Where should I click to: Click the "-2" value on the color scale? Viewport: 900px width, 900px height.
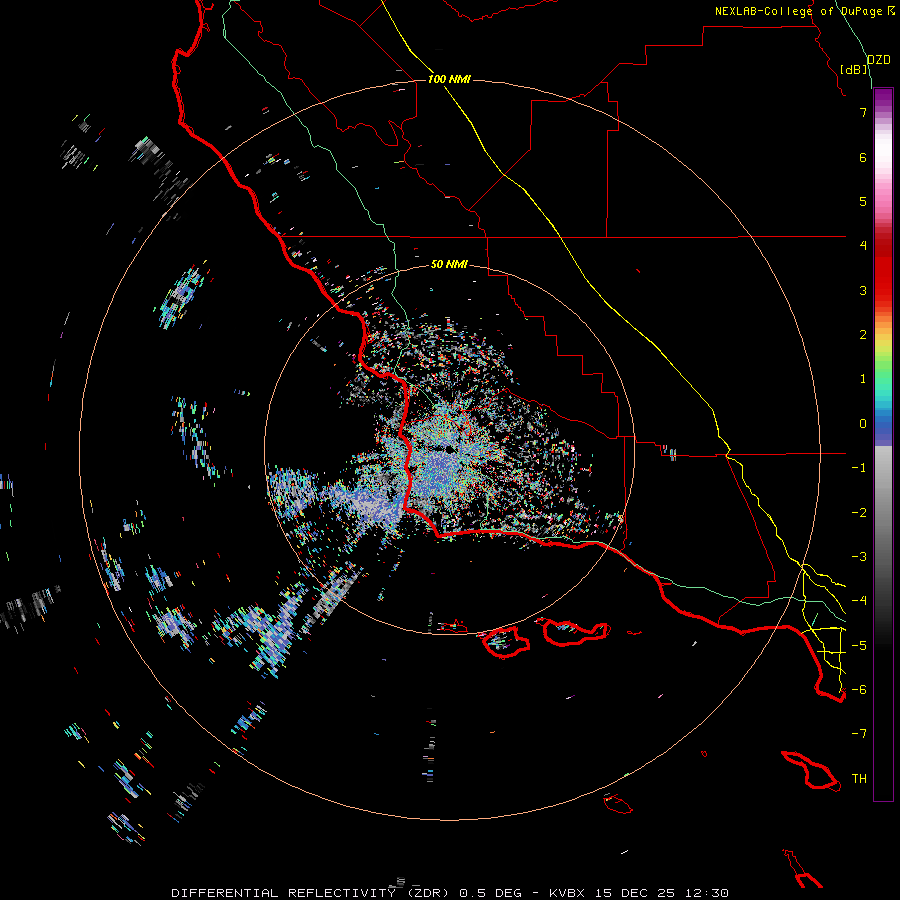859,513
